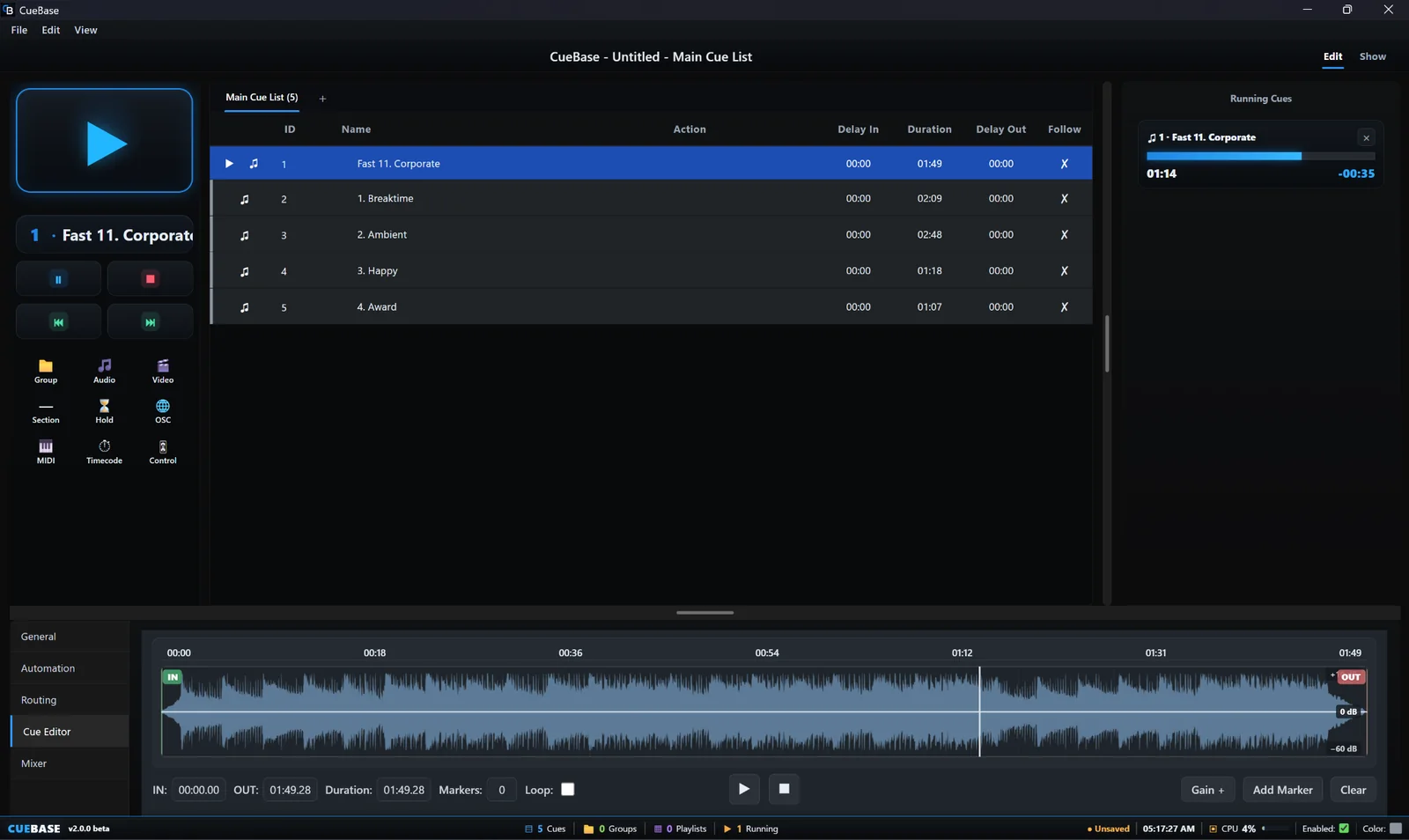The height and width of the screenshot is (840, 1409).
Task: Add an Audio cue
Action: pyautogui.click(x=104, y=372)
